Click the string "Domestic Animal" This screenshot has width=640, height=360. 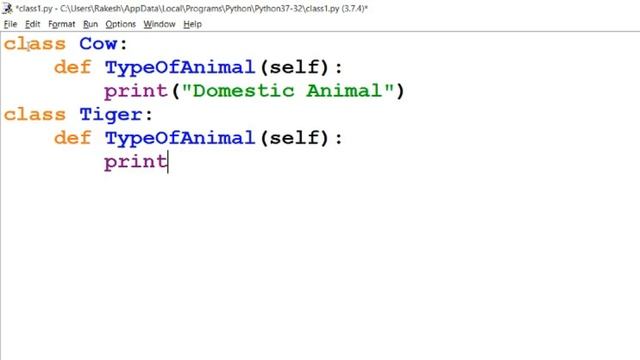tap(288, 91)
